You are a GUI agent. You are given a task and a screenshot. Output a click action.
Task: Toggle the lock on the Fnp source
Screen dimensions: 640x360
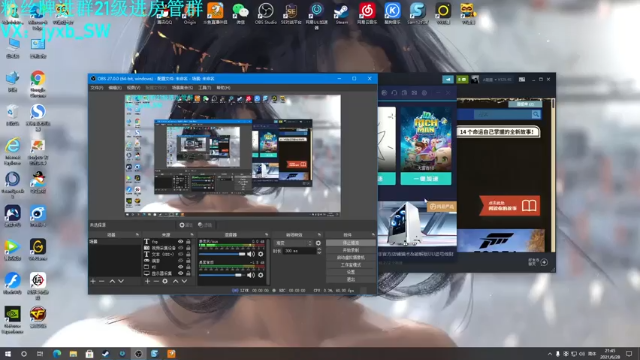click(188, 242)
